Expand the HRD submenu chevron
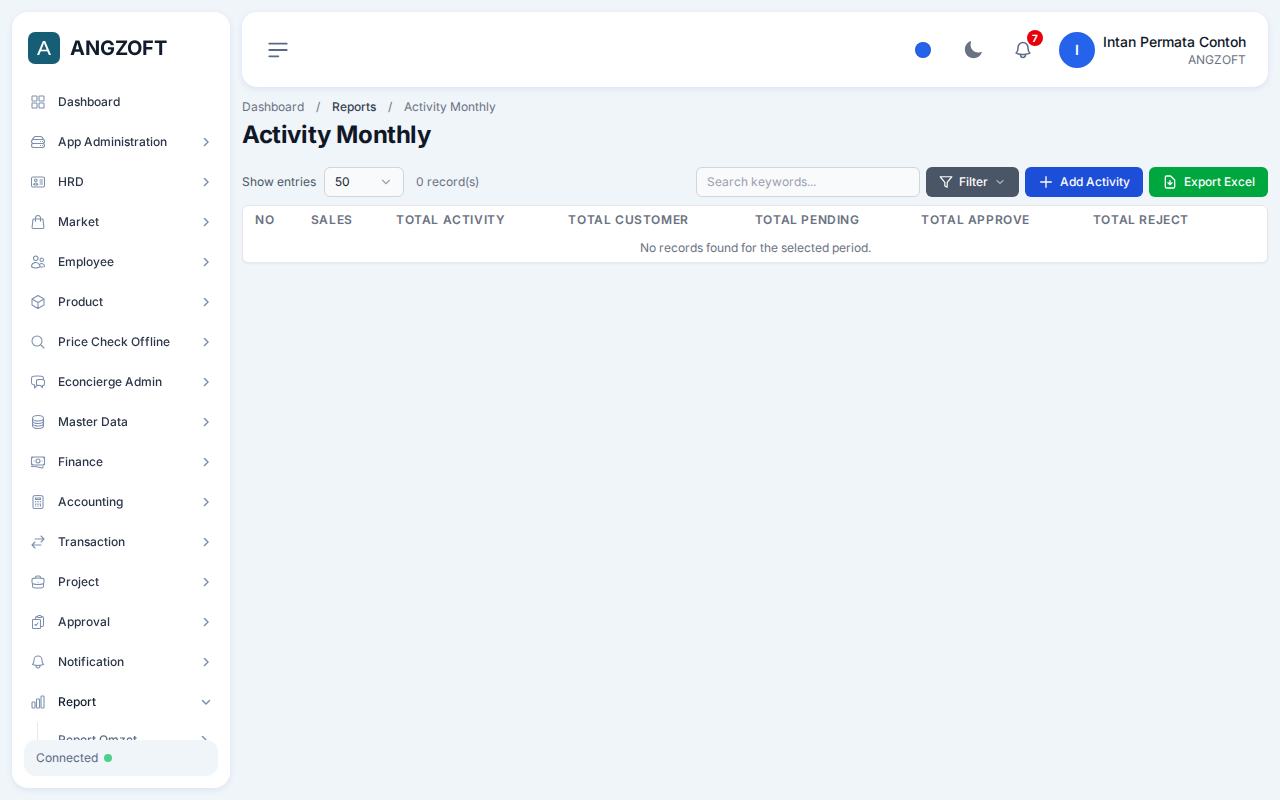1280x800 pixels. (x=206, y=182)
